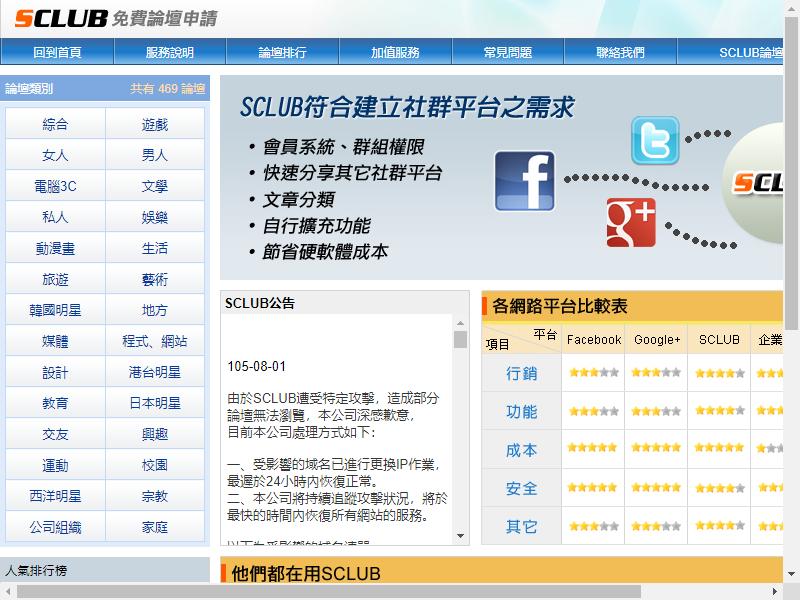The height and width of the screenshot is (600, 800).
Task: Open 常見問題 navigation item
Action: coord(508,52)
